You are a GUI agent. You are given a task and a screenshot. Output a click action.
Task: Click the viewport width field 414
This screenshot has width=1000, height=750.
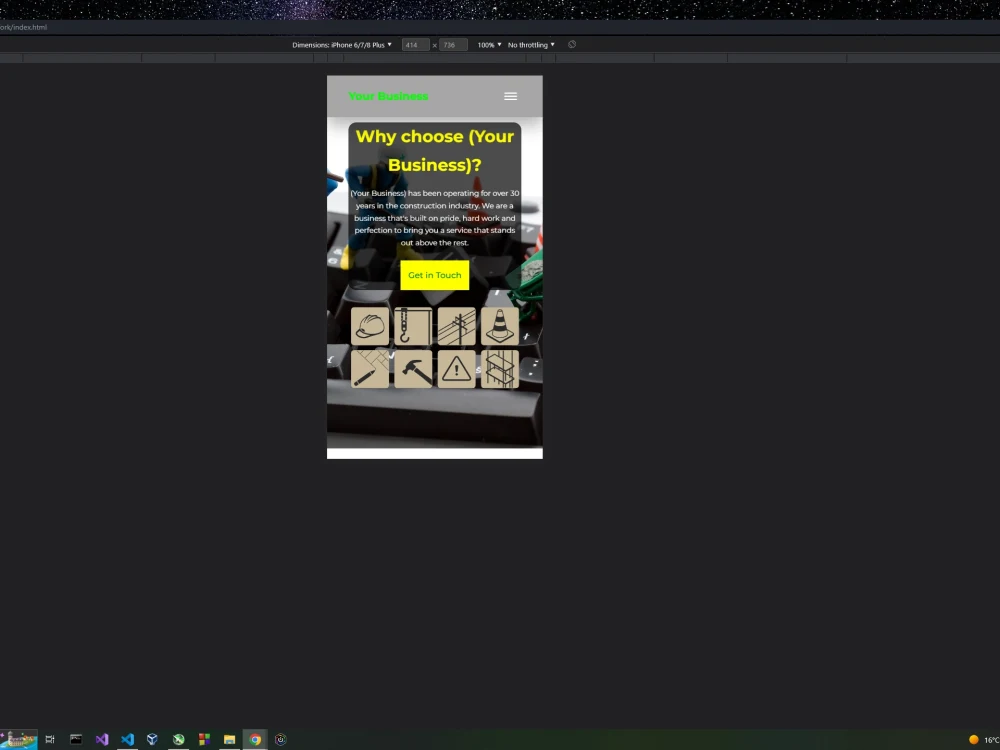coord(416,45)
